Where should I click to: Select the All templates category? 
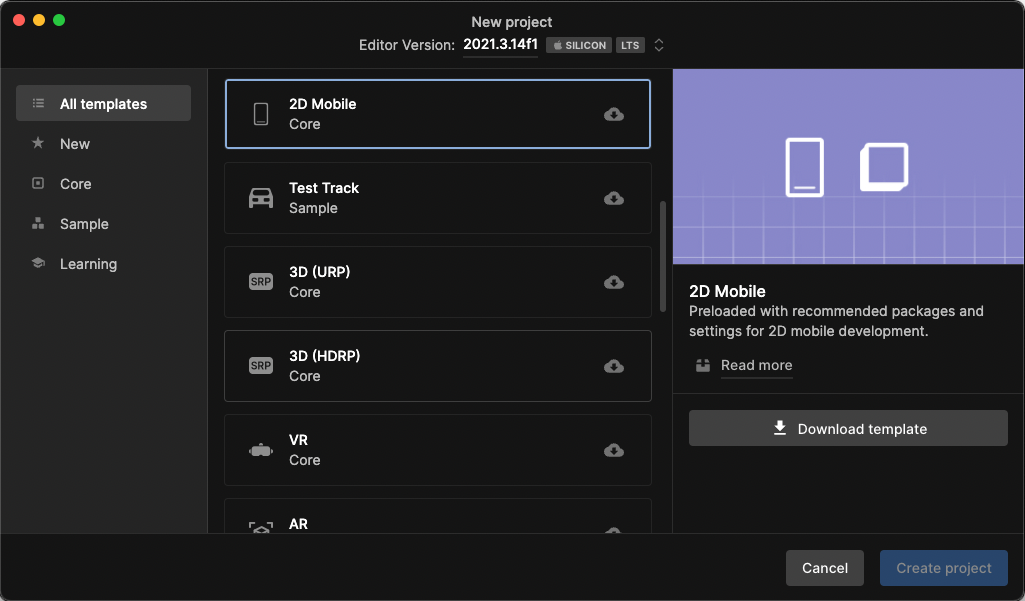click(103, 103)
